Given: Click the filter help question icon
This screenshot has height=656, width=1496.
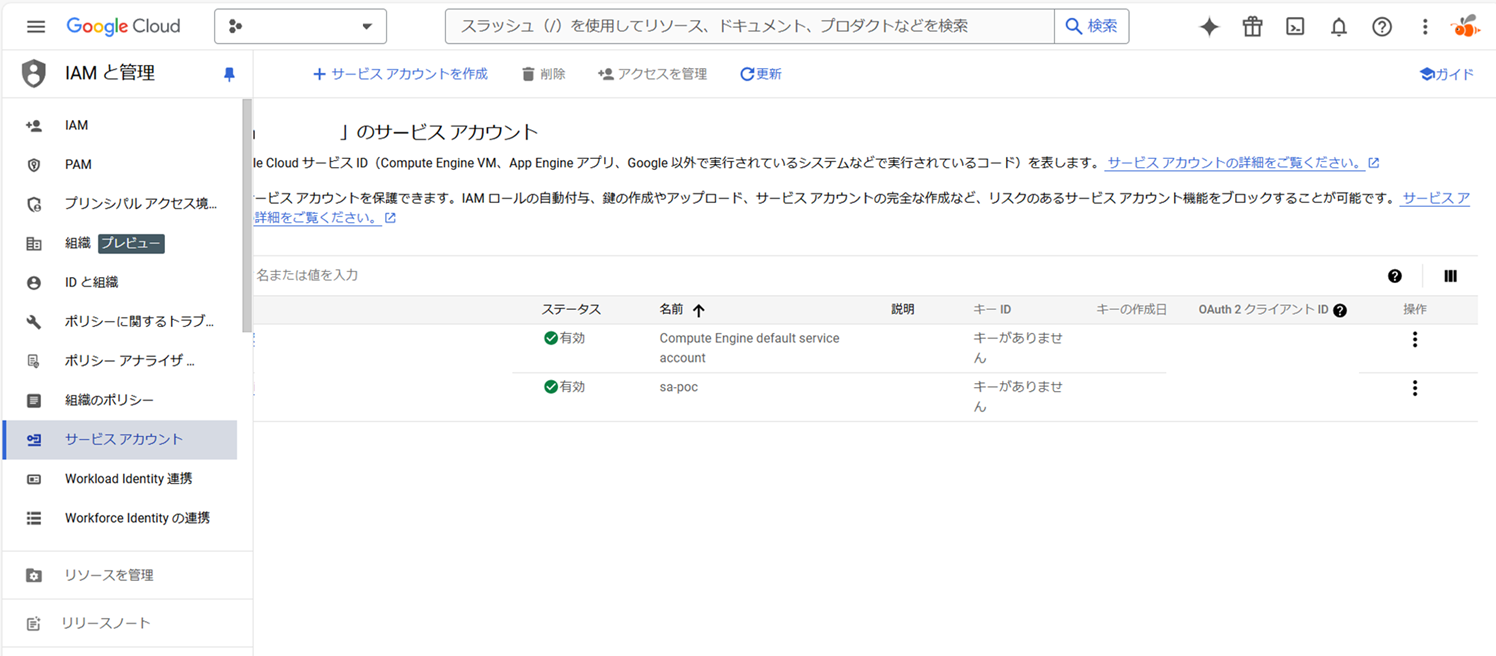Looking at the screenshot, I should [1395, 276].
